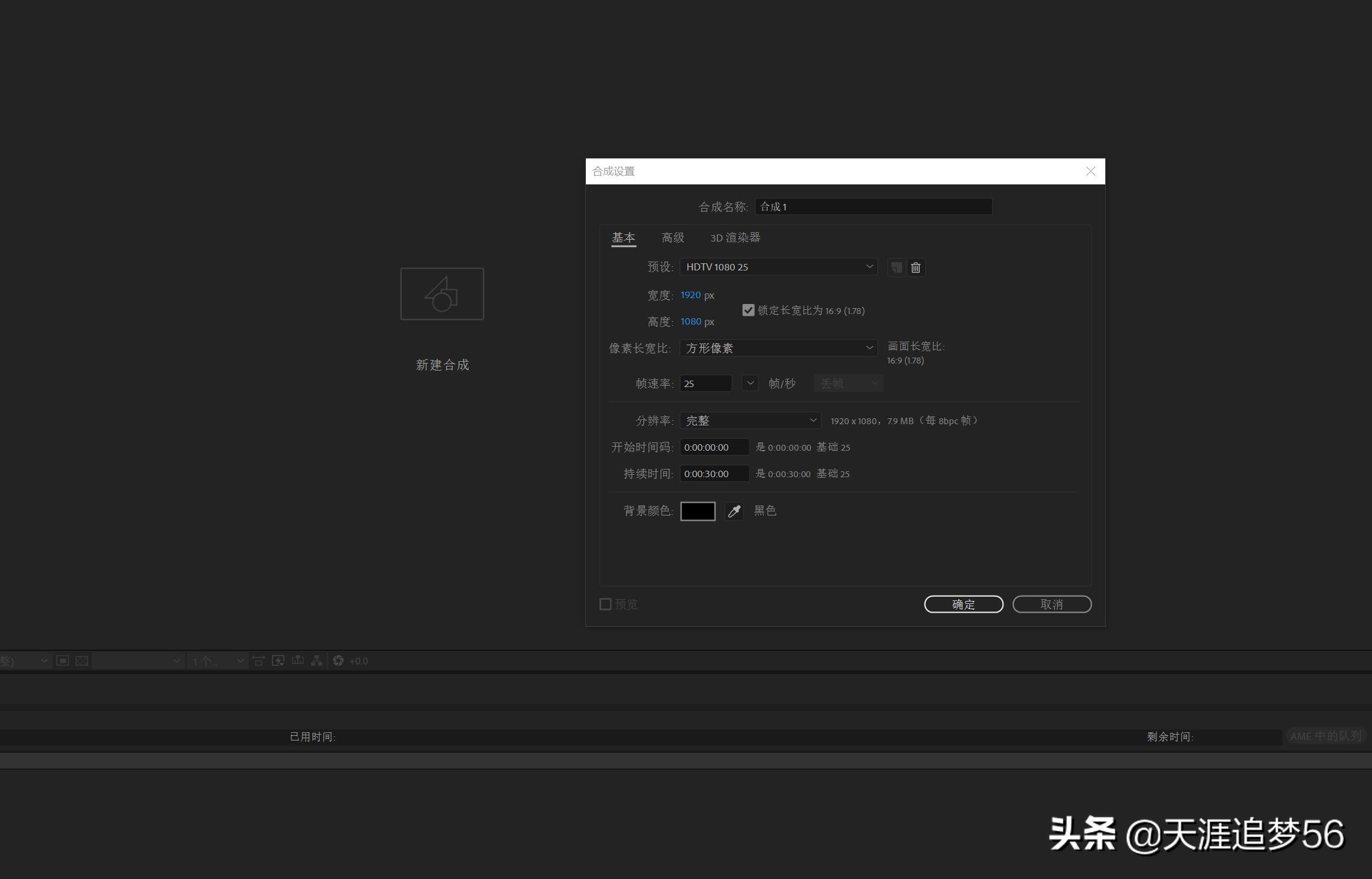The height and width of the screenshot is (879, 1372).
Task: Toggle the transparency grid button
Action: click(x=81, y=660)
